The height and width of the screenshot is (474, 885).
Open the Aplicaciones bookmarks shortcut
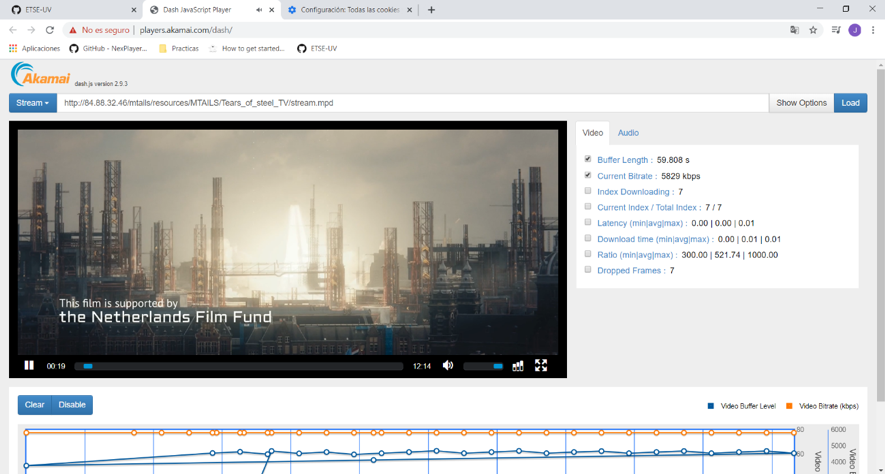tap(34, 49)
